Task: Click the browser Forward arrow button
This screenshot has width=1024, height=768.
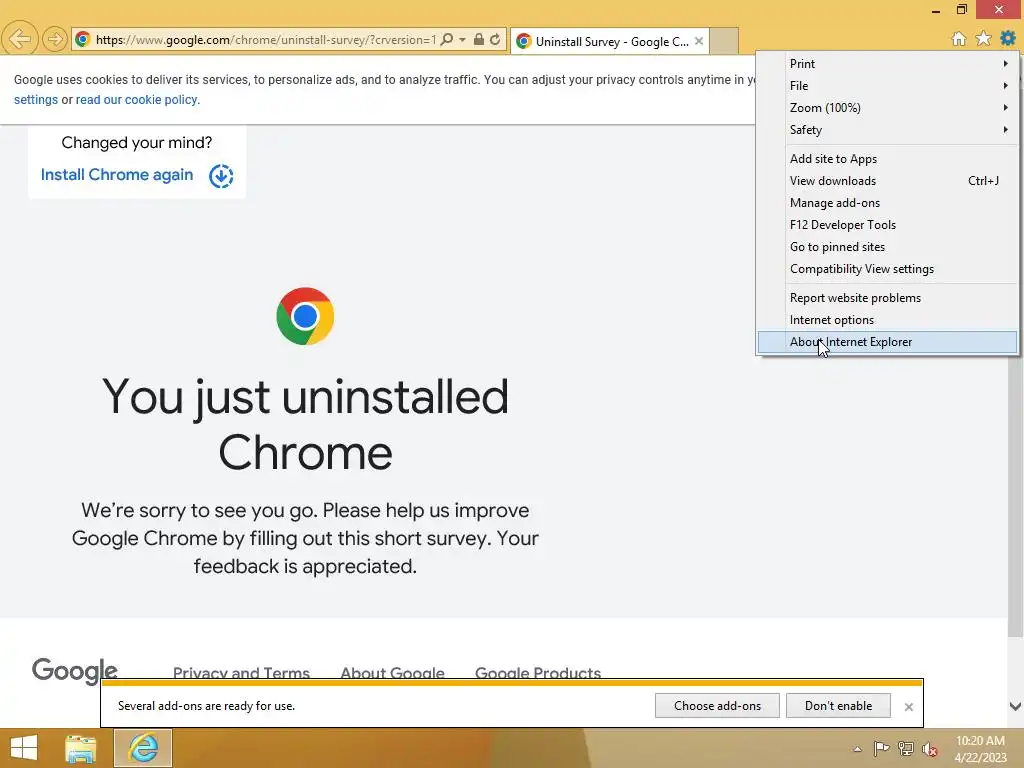Action: (x=55, y=39)
